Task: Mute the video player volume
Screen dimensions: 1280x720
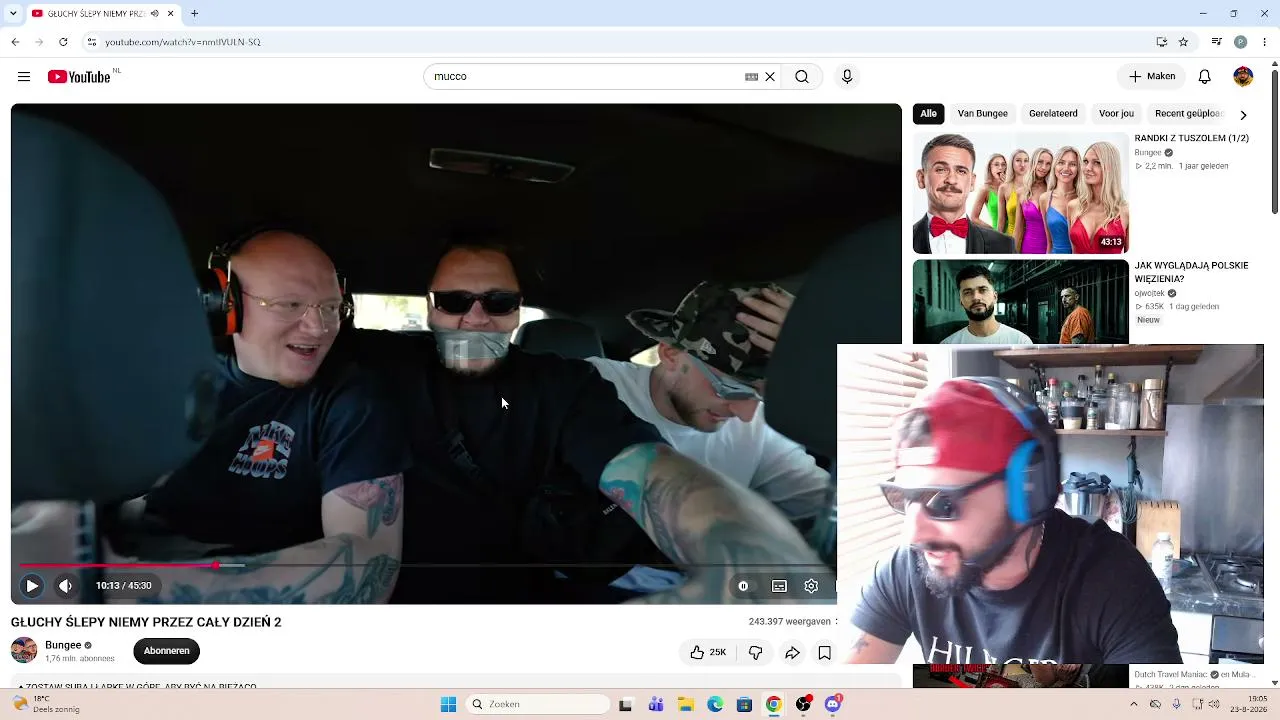Action: (65, 586)
